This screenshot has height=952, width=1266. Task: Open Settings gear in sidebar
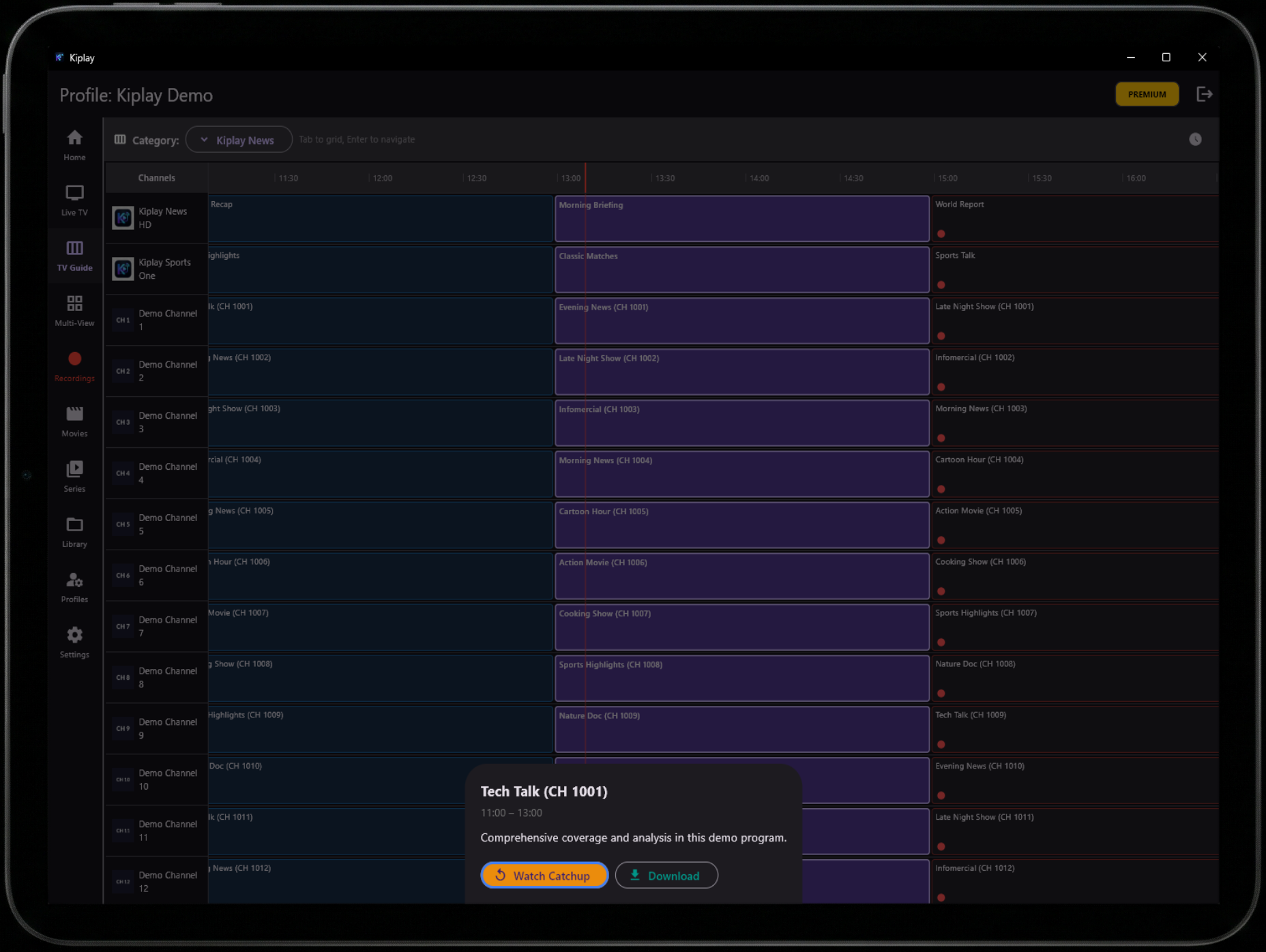pos(74,642)
